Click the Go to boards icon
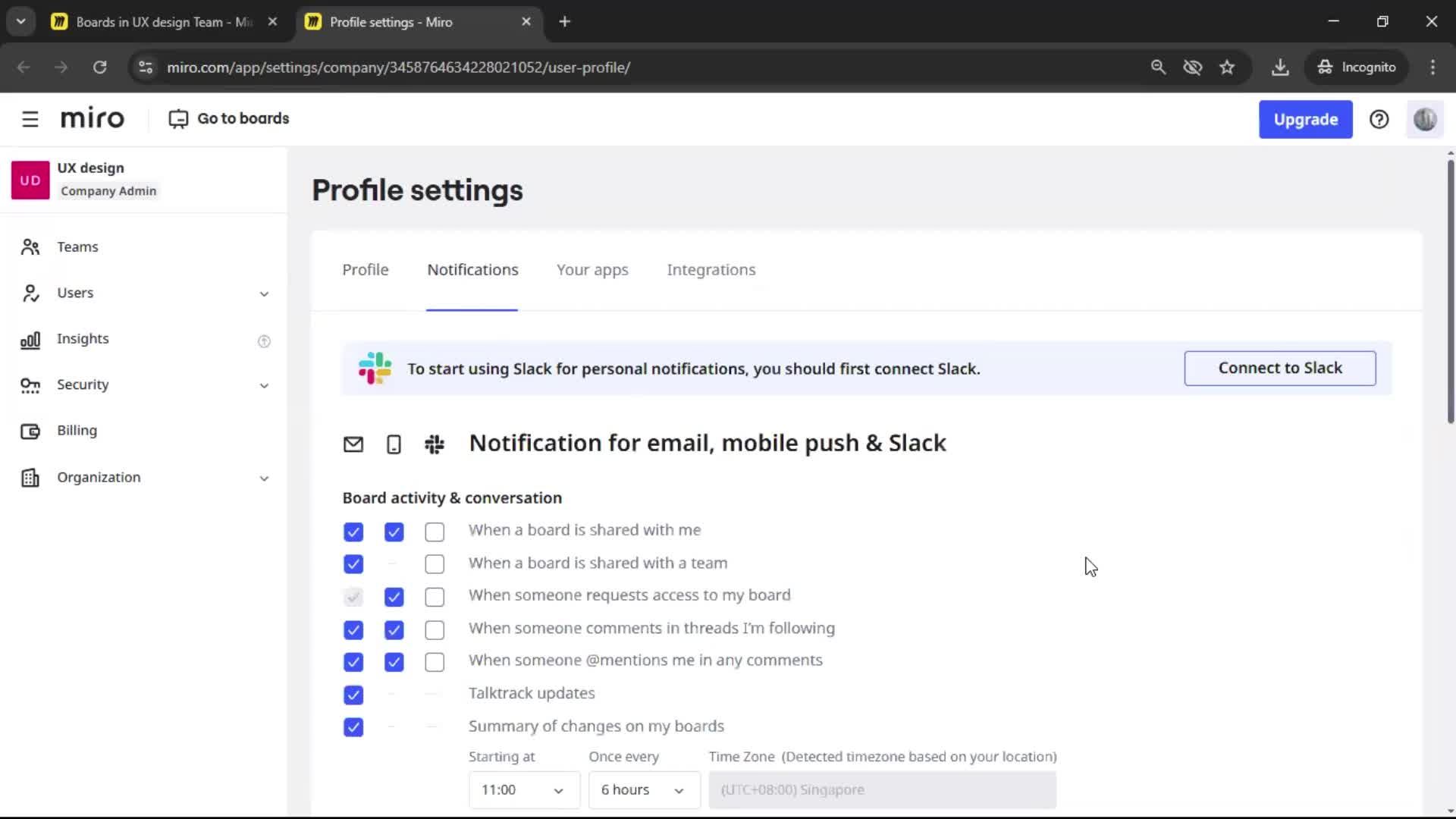 tap(178, 119)
